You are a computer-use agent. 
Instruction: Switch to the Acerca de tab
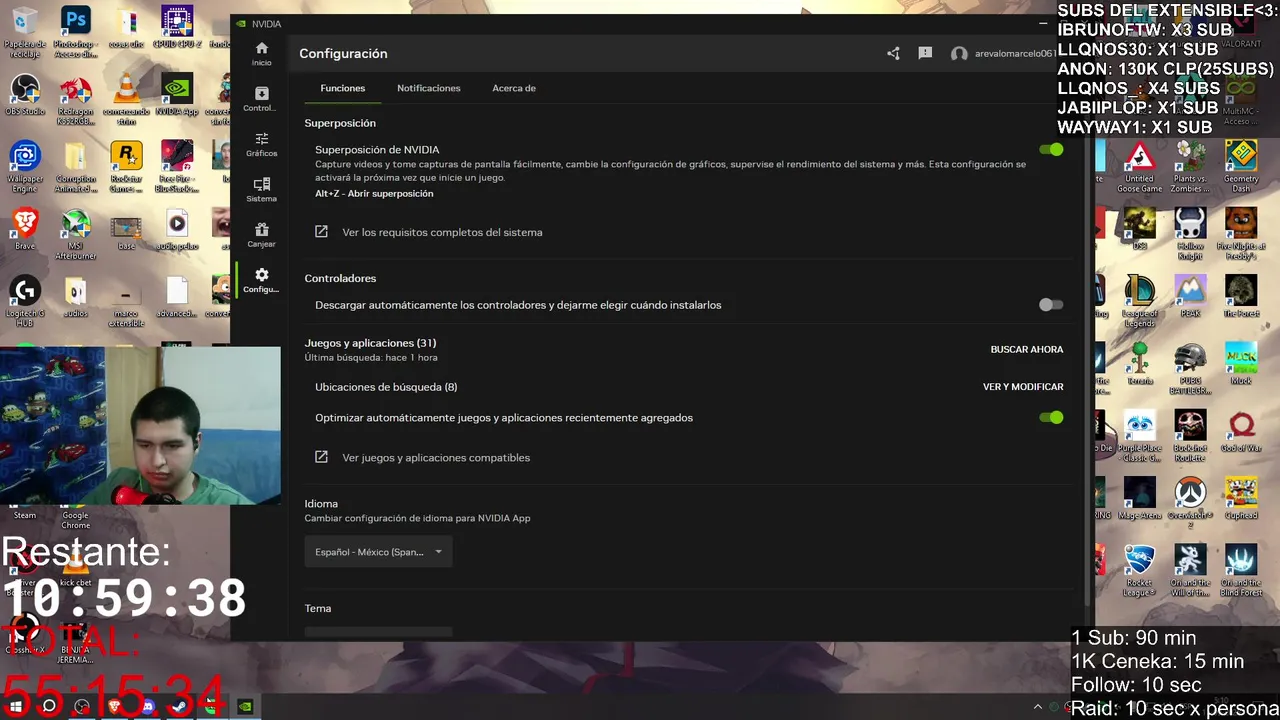[514, 88]
